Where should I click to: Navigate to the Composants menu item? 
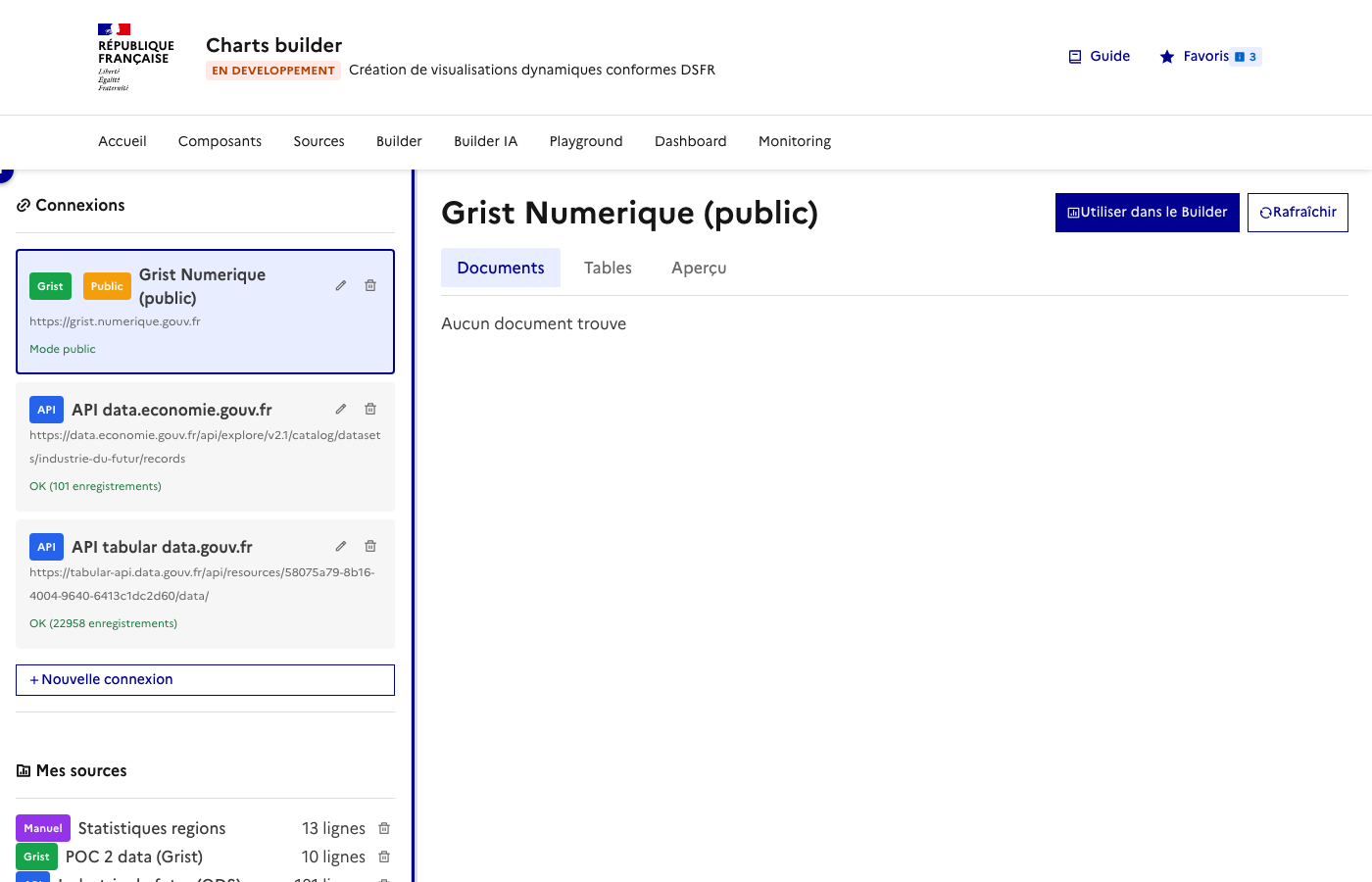tap(220, 141)
